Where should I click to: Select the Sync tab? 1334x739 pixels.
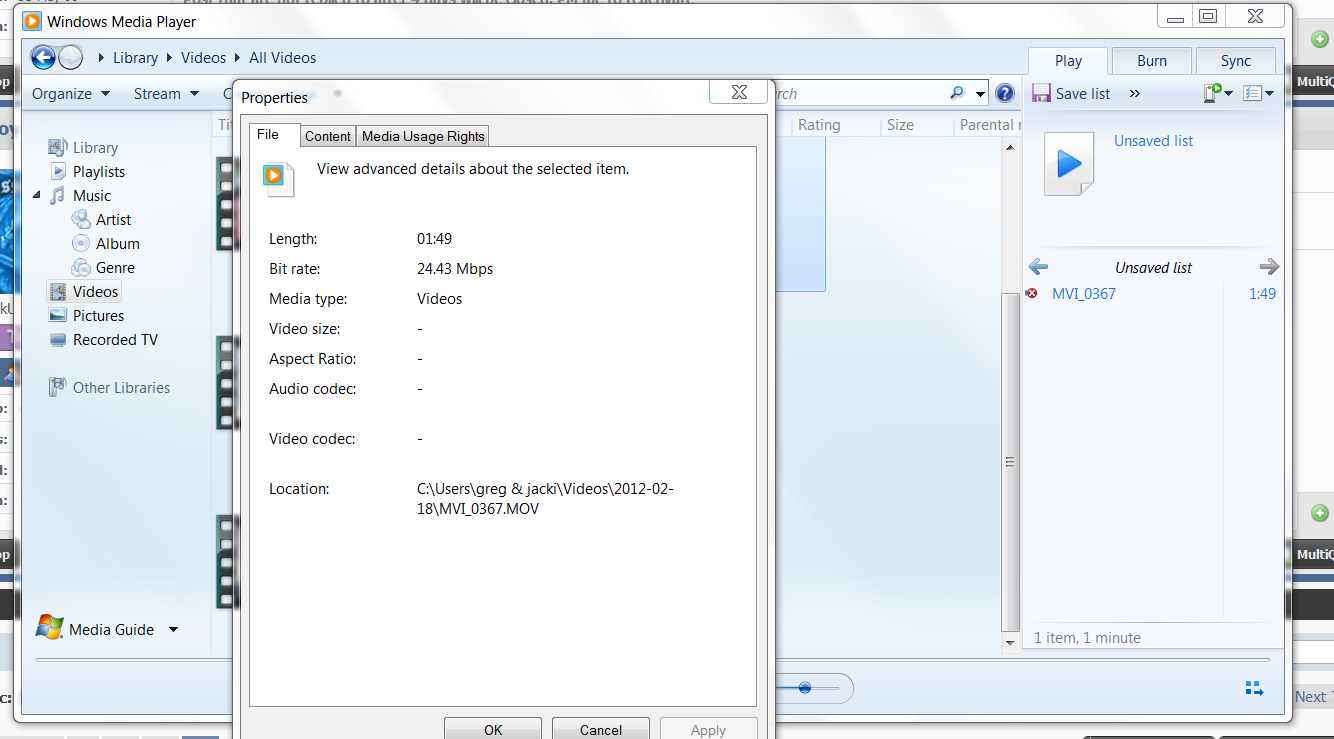1236,61
